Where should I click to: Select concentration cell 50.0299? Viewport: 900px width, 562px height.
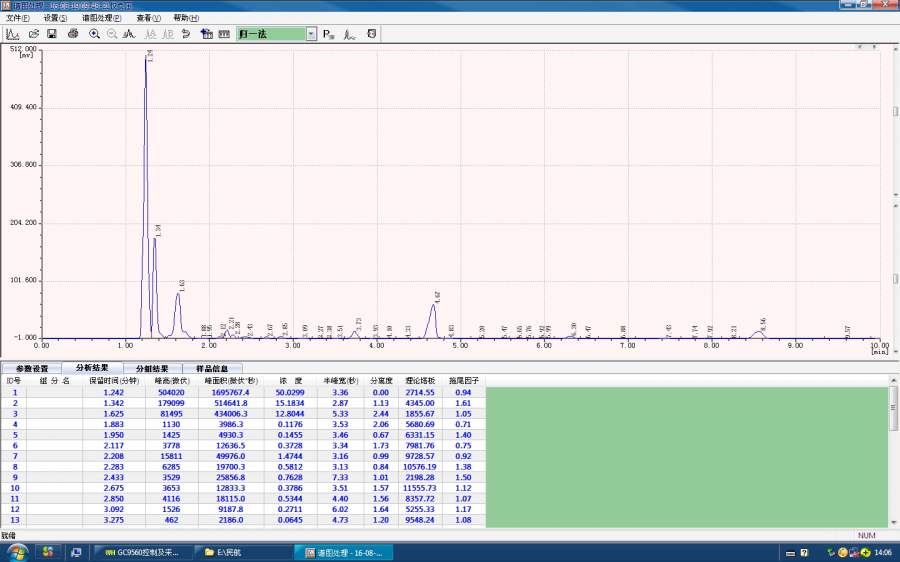click(290, 393)
